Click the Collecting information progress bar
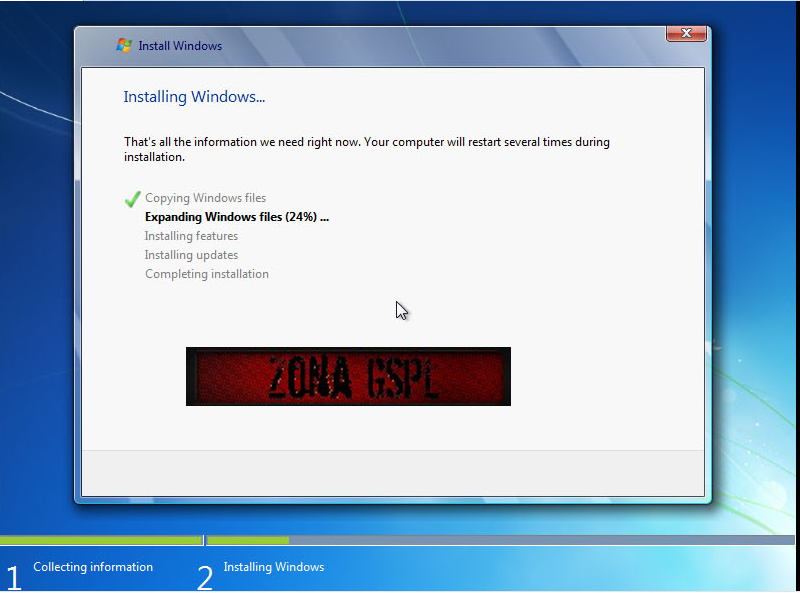This screenshot has height=593, width=800. point(101,540)
